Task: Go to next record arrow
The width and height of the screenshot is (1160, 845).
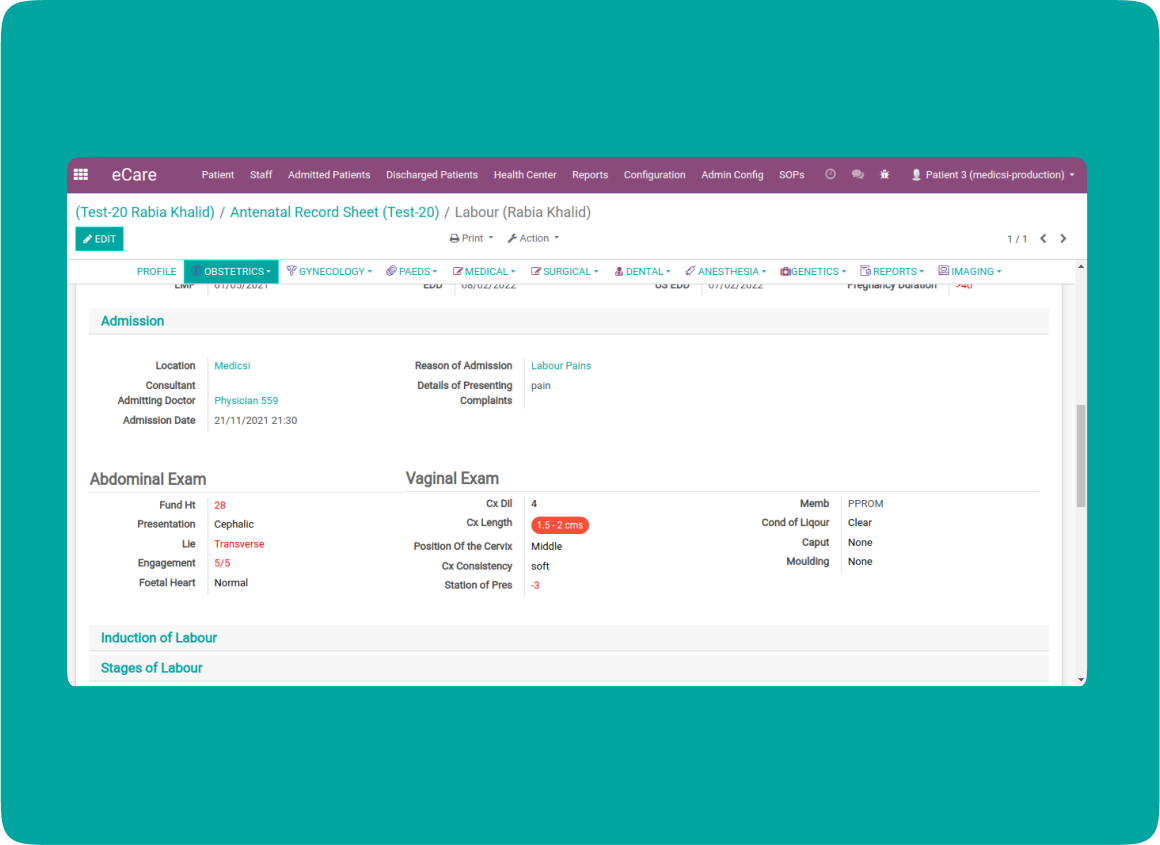Action: [1063, 239]
